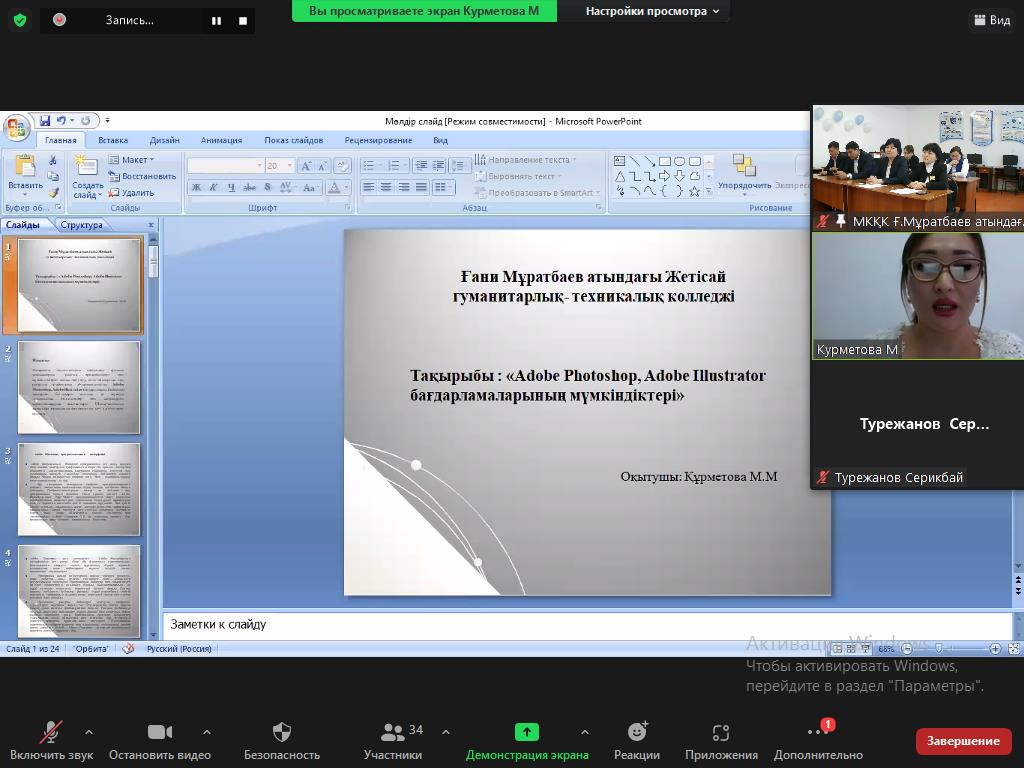
Task: Click Остановить видео camera icon
Action: (160, 732)
